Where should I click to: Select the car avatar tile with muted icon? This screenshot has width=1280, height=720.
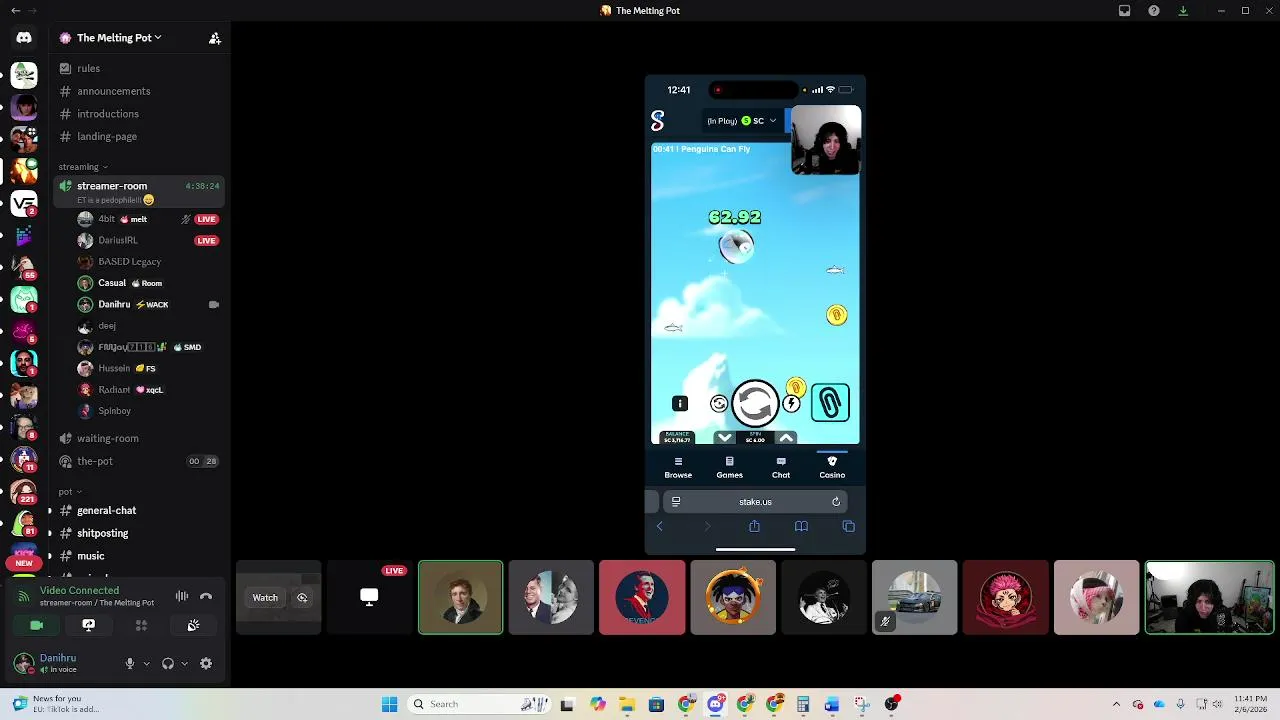click(x=914, y=598)
